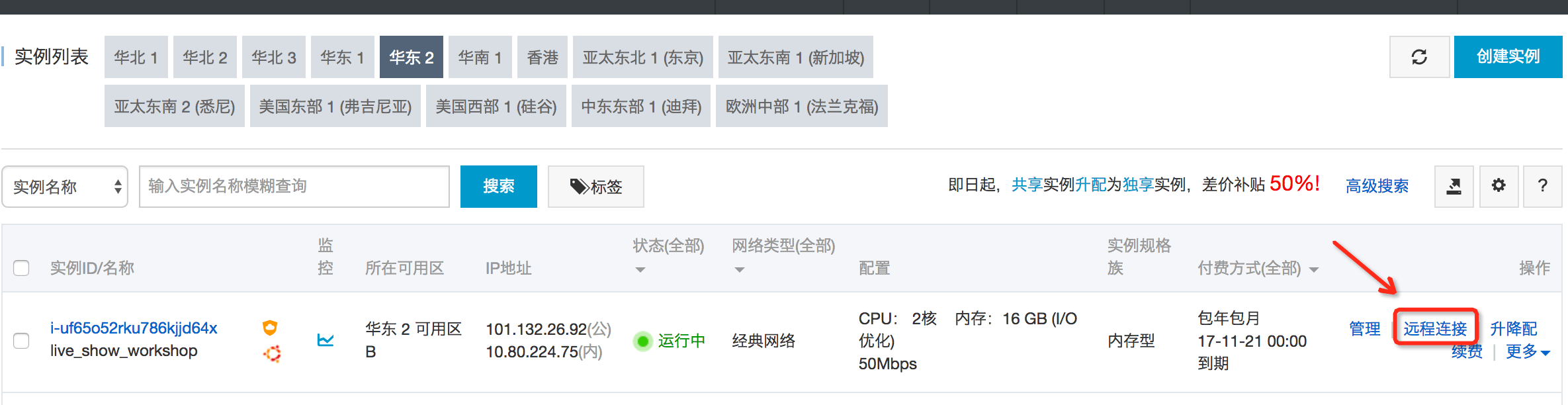1568x405 pixels.
Task: Check the live_show_workshop instance checkbox
Action: (21, 340)
